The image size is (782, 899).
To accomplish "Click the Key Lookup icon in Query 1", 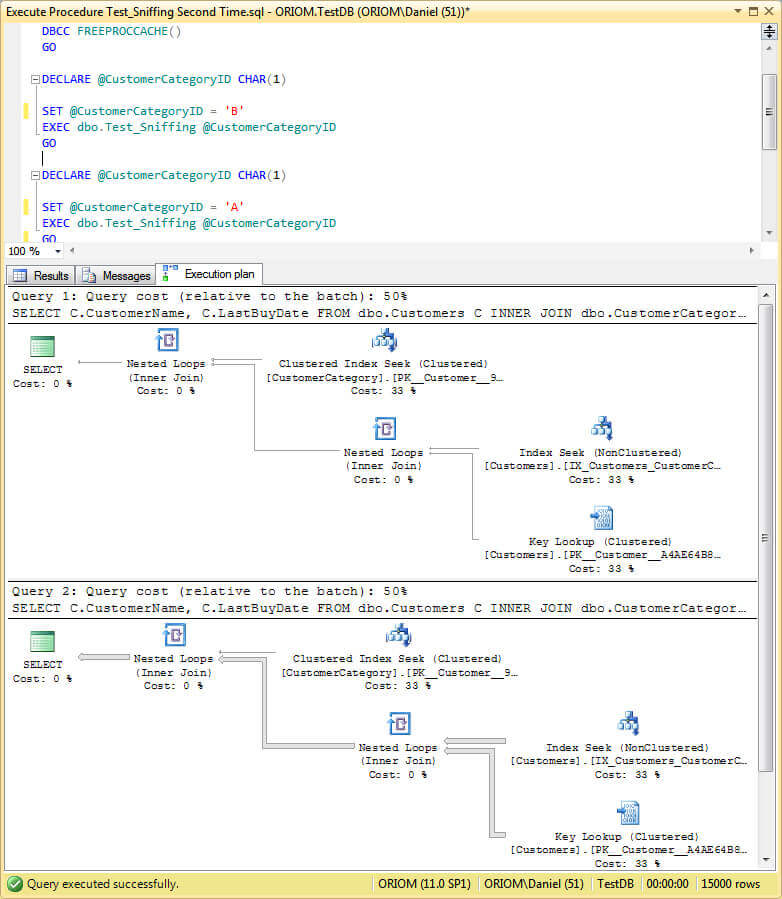I will click(x=601, y=518).
